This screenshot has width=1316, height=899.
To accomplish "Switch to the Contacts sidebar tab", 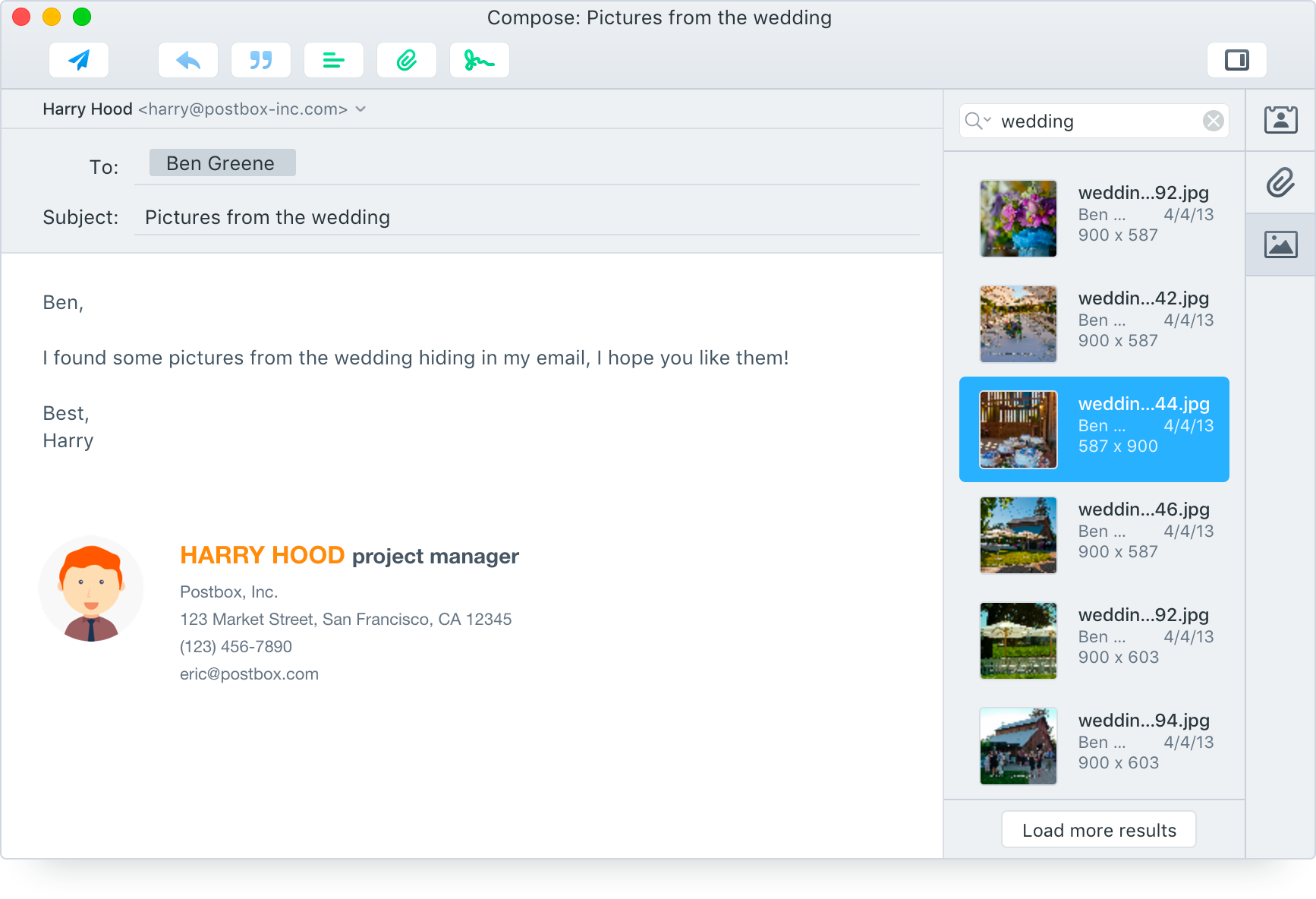I will click(x=1281, y=118).
